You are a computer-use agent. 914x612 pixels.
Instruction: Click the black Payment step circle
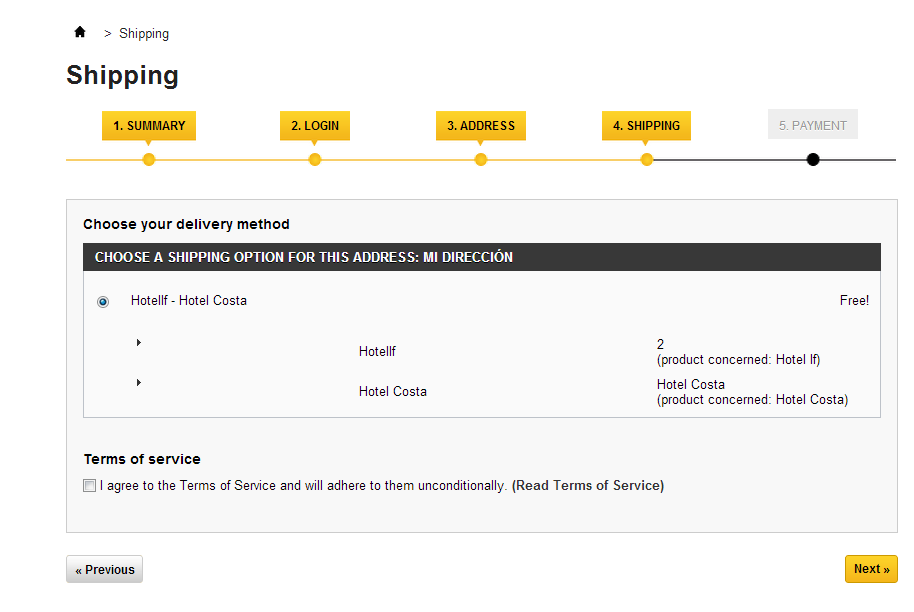(x=813, y=160)
